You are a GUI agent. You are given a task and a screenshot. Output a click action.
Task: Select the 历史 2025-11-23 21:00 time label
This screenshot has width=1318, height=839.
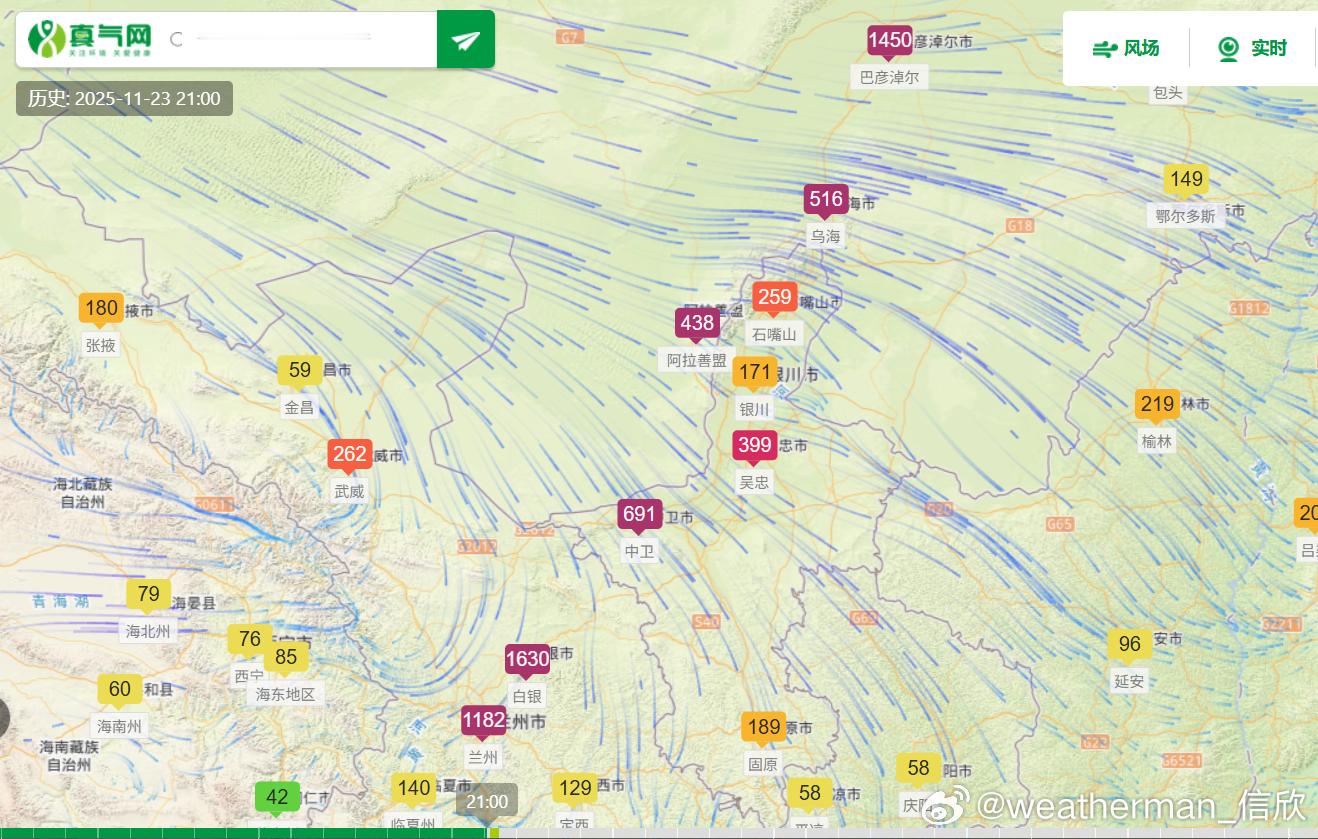124,98
